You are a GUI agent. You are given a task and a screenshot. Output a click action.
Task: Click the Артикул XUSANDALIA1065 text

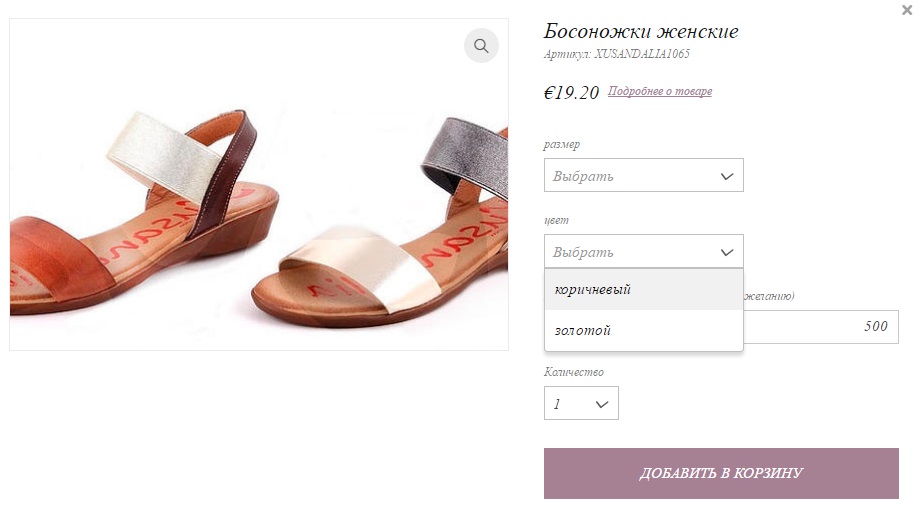click(x=616, y=54)
